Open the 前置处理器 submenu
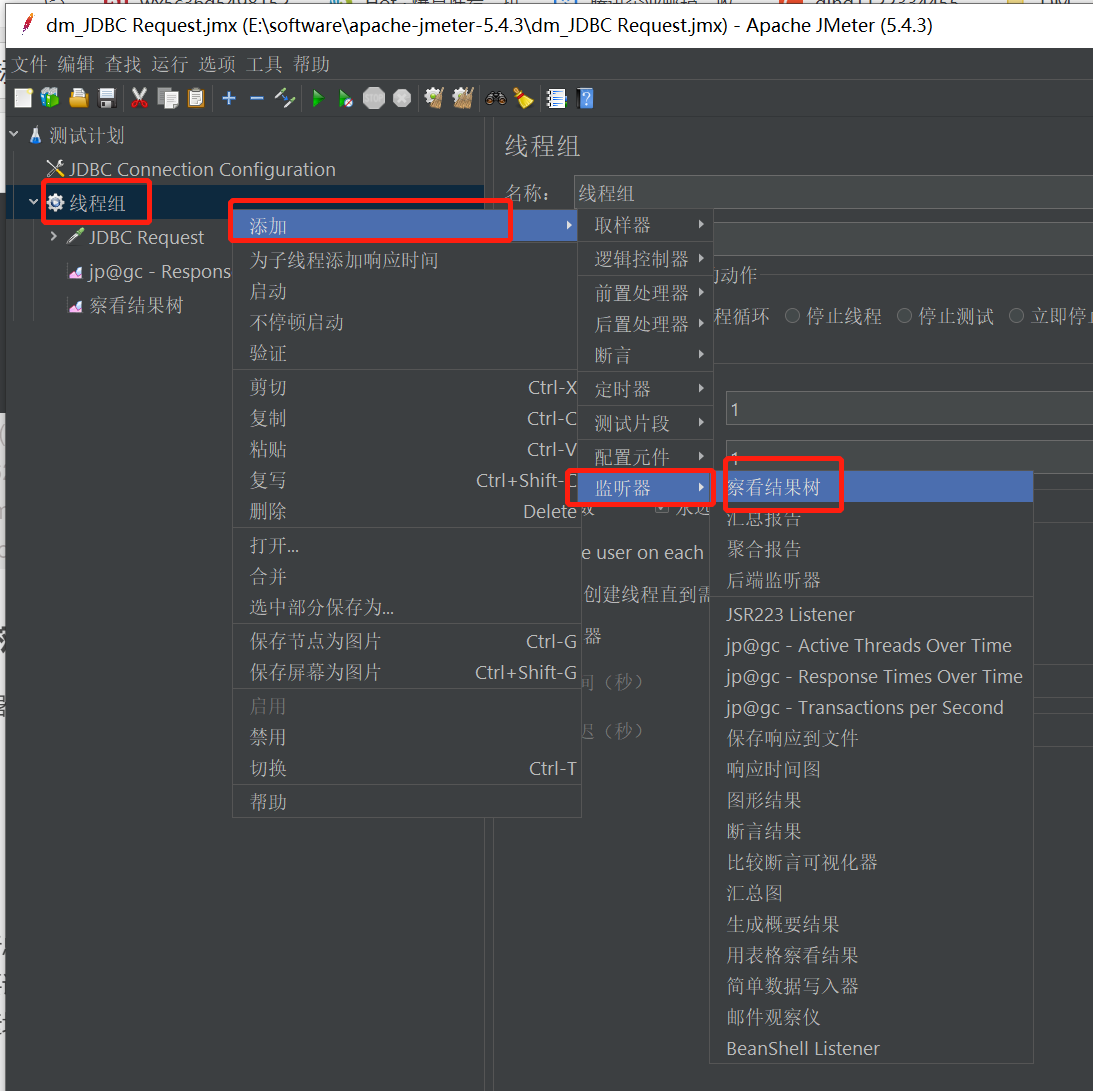 coord(645,293)
